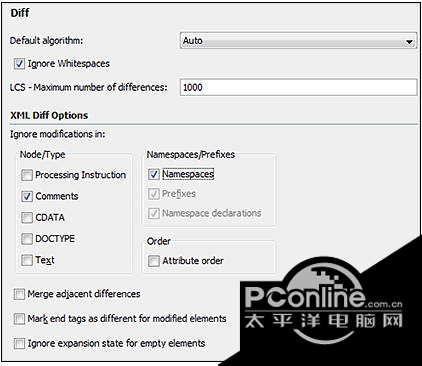This screenshot has width=422, height=366.
Task: Uncheck the Ignore Whitespaces checkbox
Action: pyautogui.click(x=19, y=63)
